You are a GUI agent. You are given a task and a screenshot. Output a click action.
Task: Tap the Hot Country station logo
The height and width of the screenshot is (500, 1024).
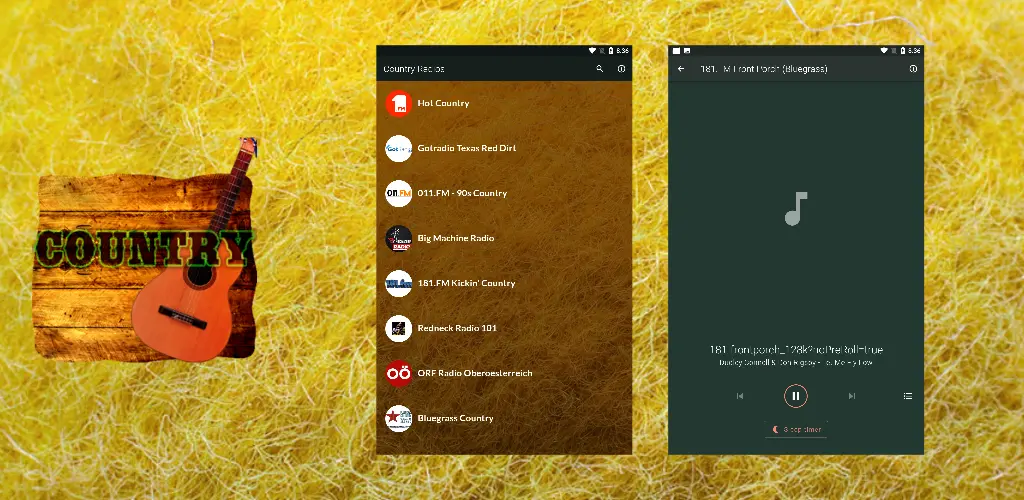click(398, 103)
